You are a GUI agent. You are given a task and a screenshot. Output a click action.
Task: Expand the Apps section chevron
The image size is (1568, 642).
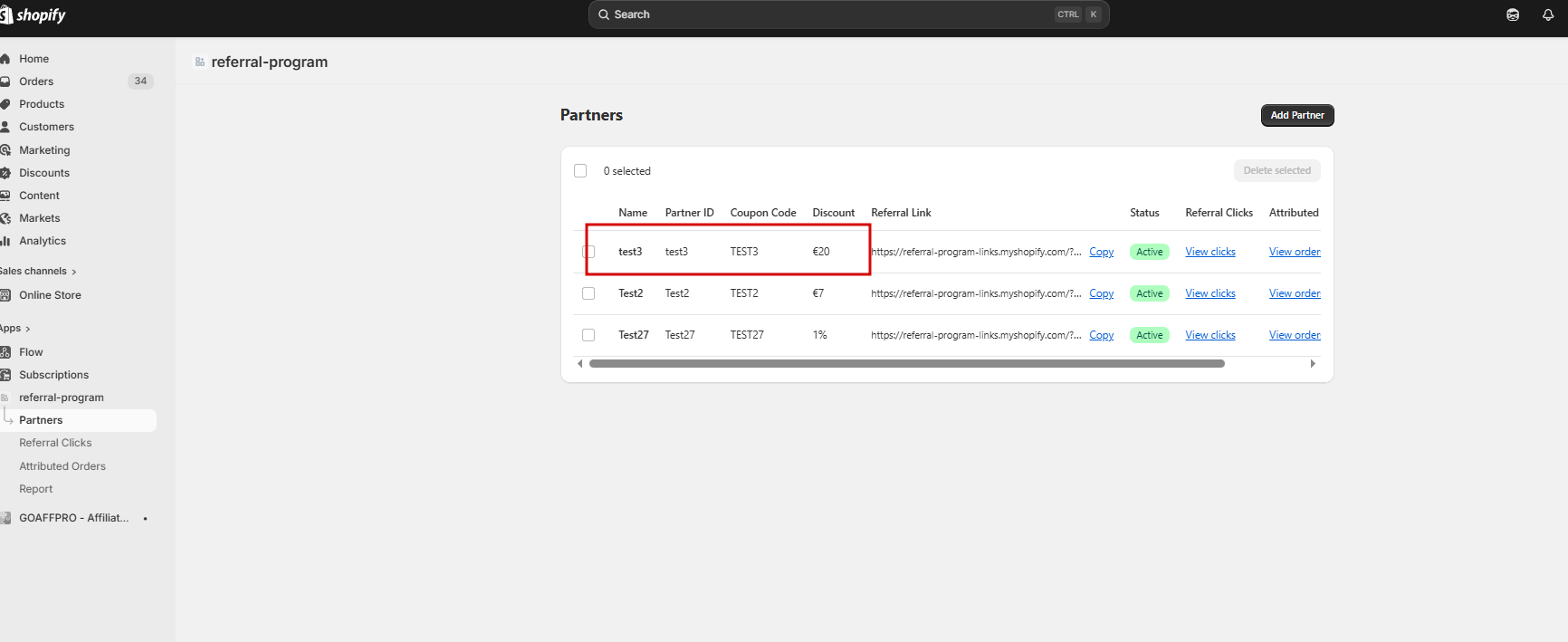28,329
